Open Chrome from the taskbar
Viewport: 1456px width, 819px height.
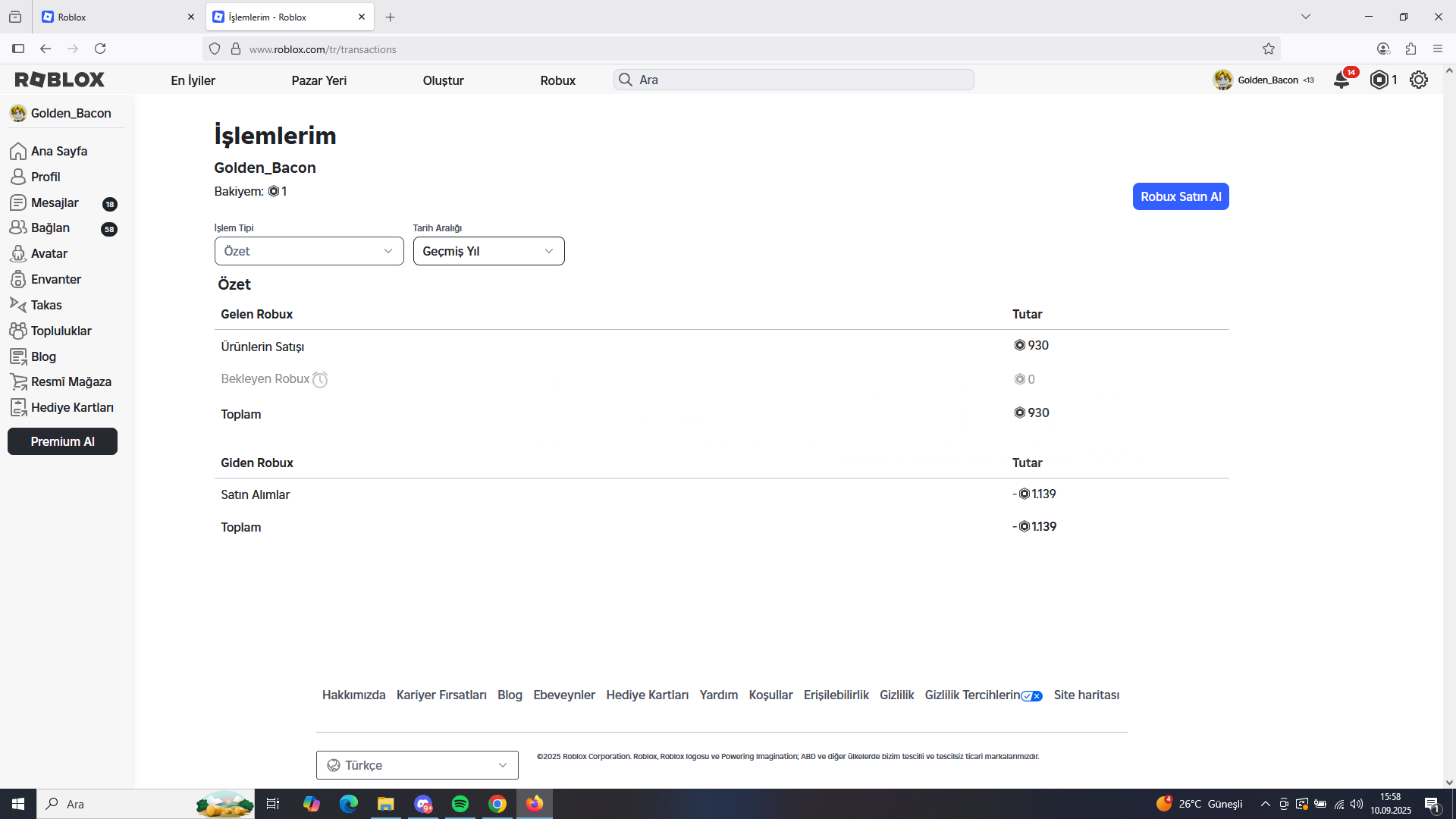[x=497, y=804]
